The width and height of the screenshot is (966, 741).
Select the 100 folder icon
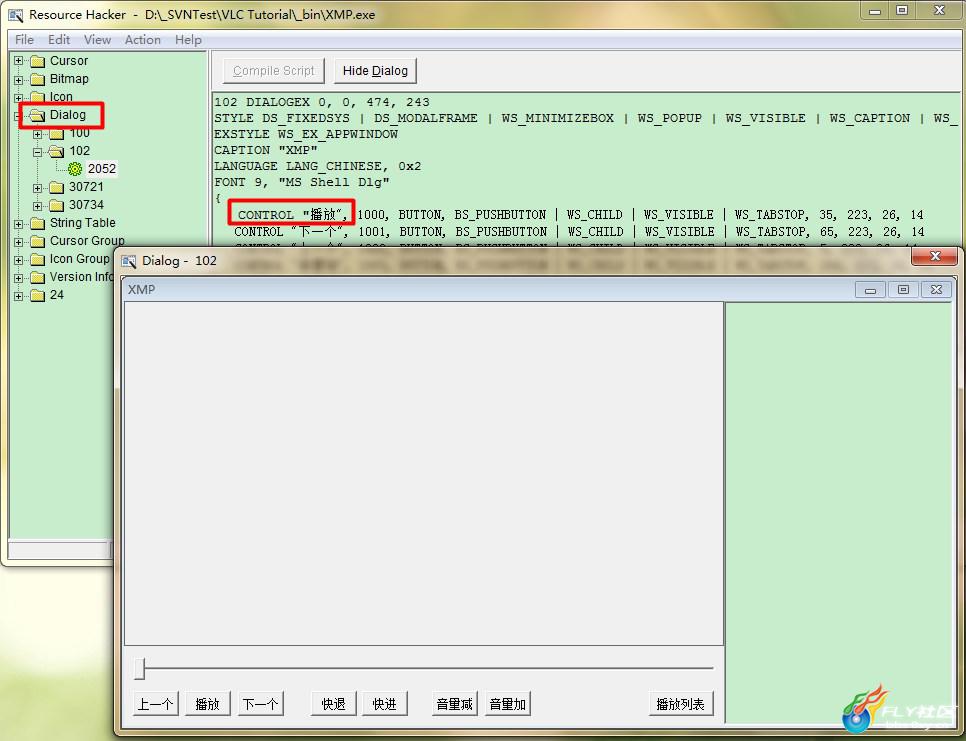click(x=57, y=134)
